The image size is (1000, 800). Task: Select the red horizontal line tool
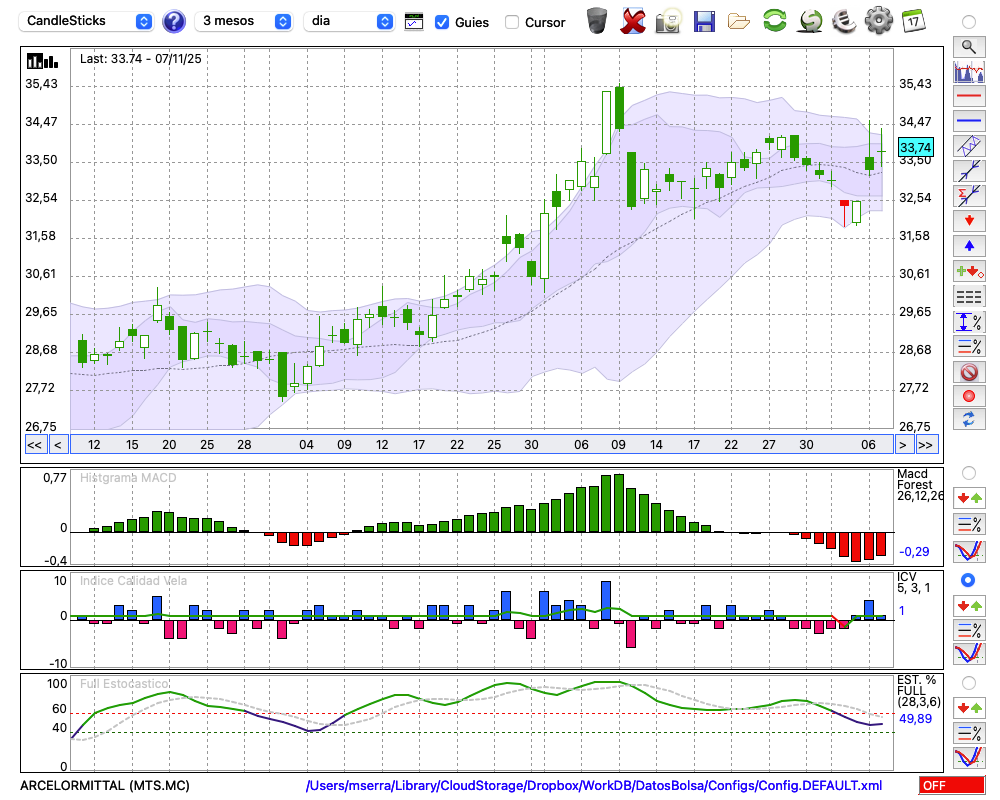coord(967,97)
